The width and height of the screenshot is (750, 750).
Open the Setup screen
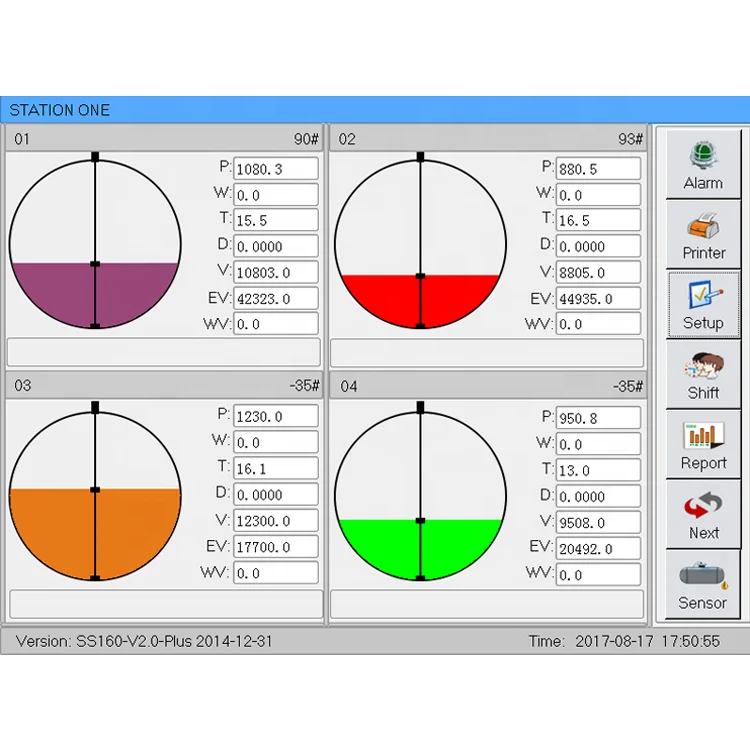703,305
